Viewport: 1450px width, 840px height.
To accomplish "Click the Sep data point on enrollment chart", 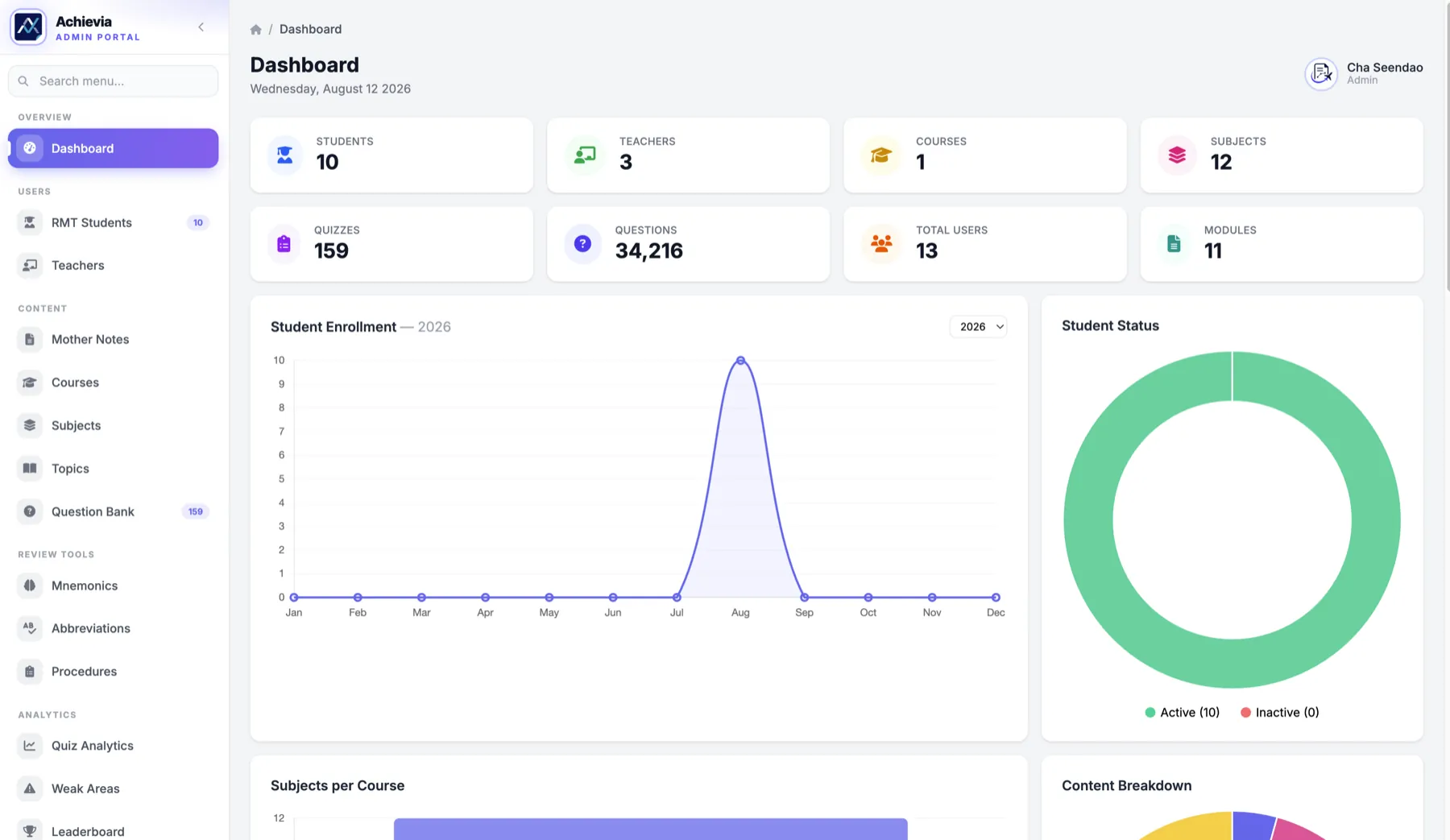I will [804, 598].
